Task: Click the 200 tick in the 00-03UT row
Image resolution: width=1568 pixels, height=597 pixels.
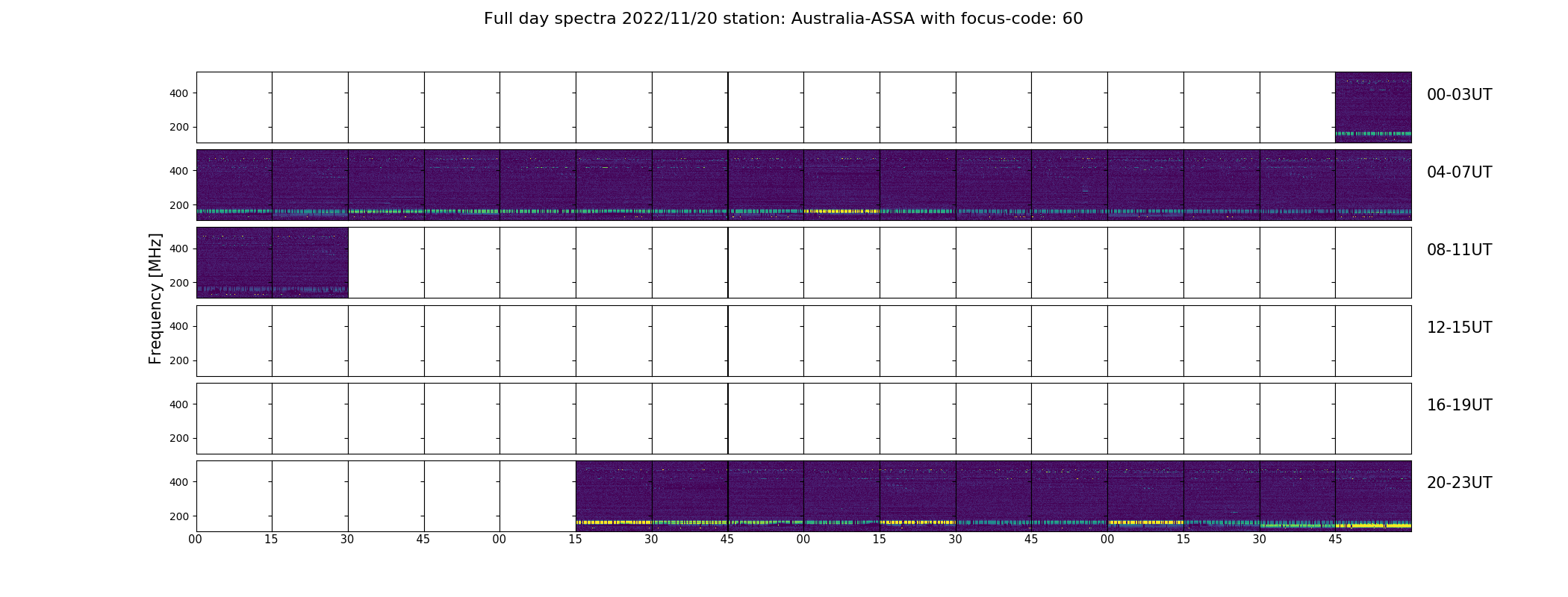Action: click(179, 127)
